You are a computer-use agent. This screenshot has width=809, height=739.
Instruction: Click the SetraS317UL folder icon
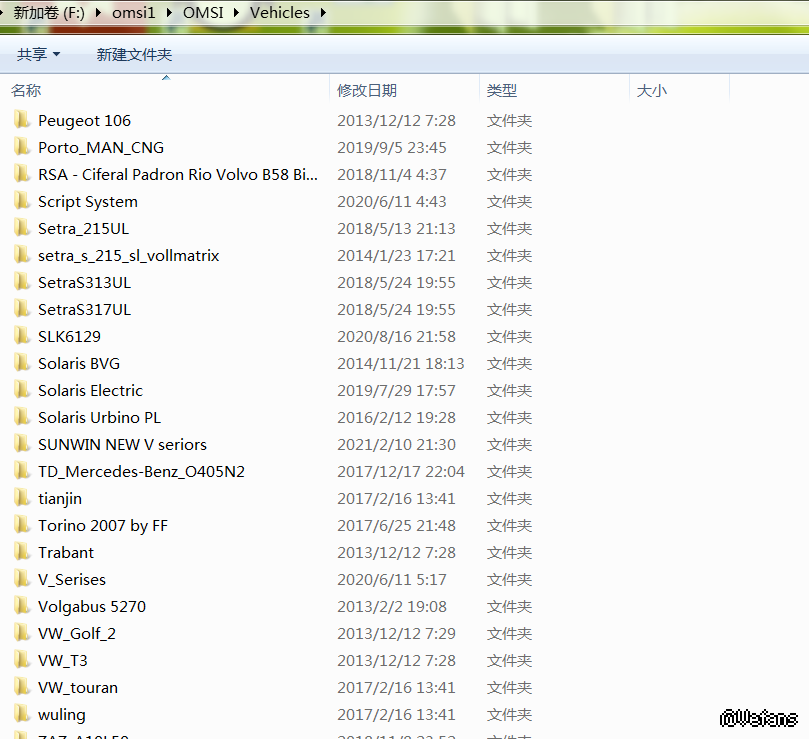click(22, 309)
